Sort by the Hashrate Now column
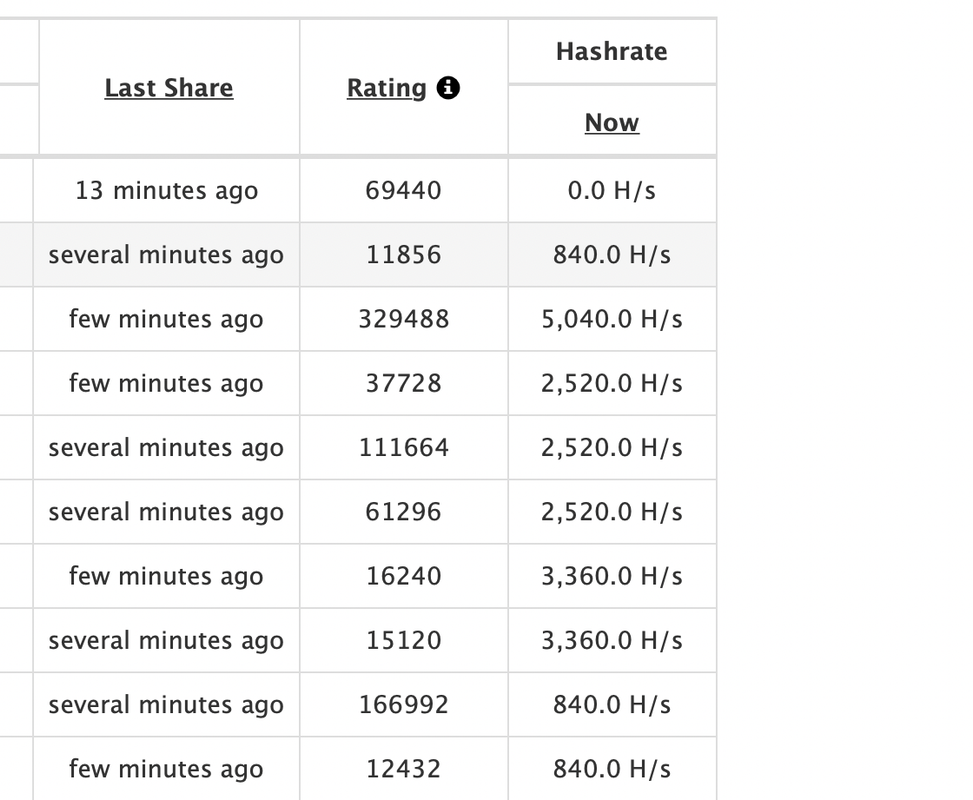 612,123
